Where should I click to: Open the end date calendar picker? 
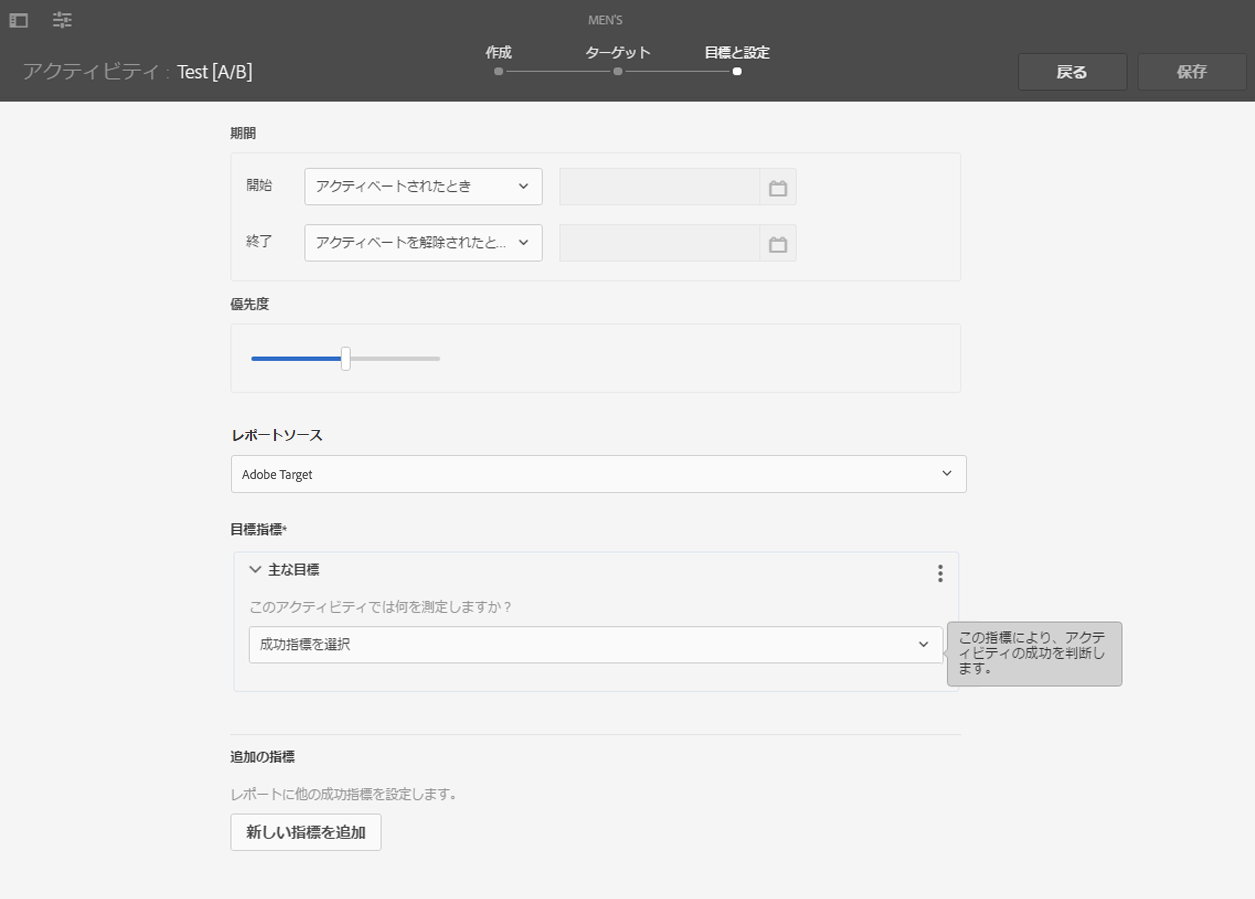point(778,243)
